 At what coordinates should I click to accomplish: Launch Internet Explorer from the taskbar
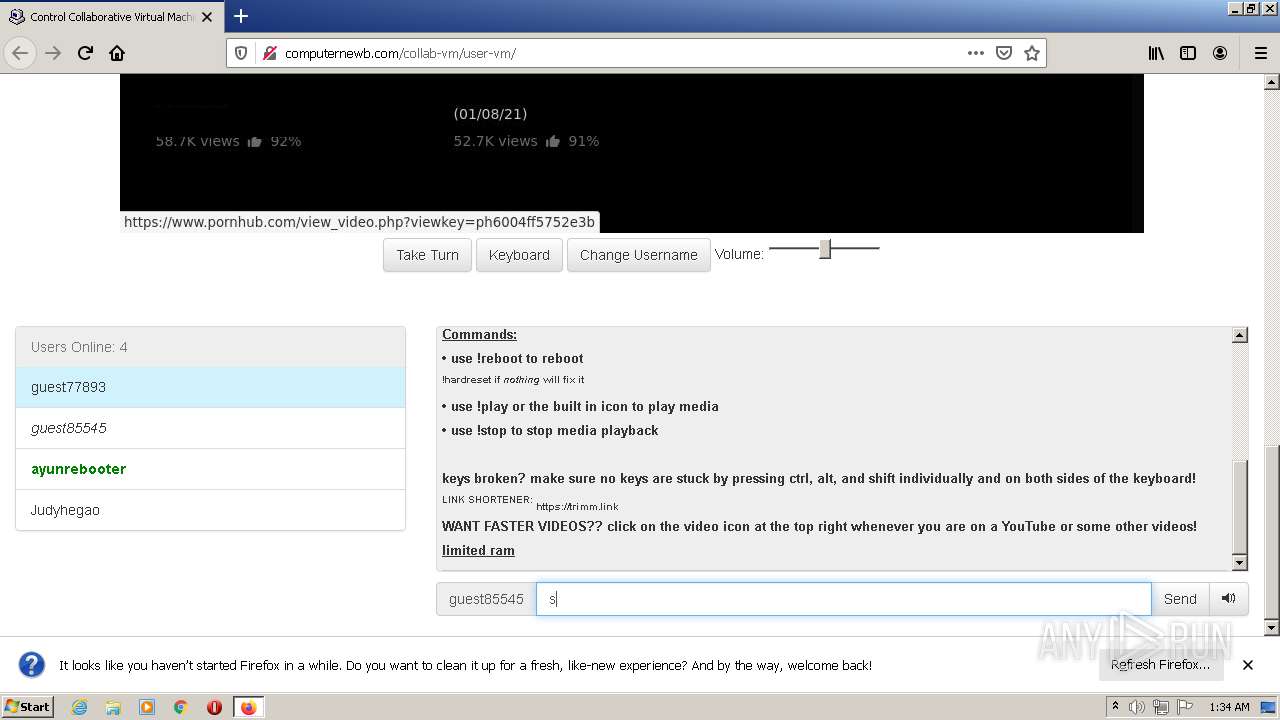tap(80, 707)
